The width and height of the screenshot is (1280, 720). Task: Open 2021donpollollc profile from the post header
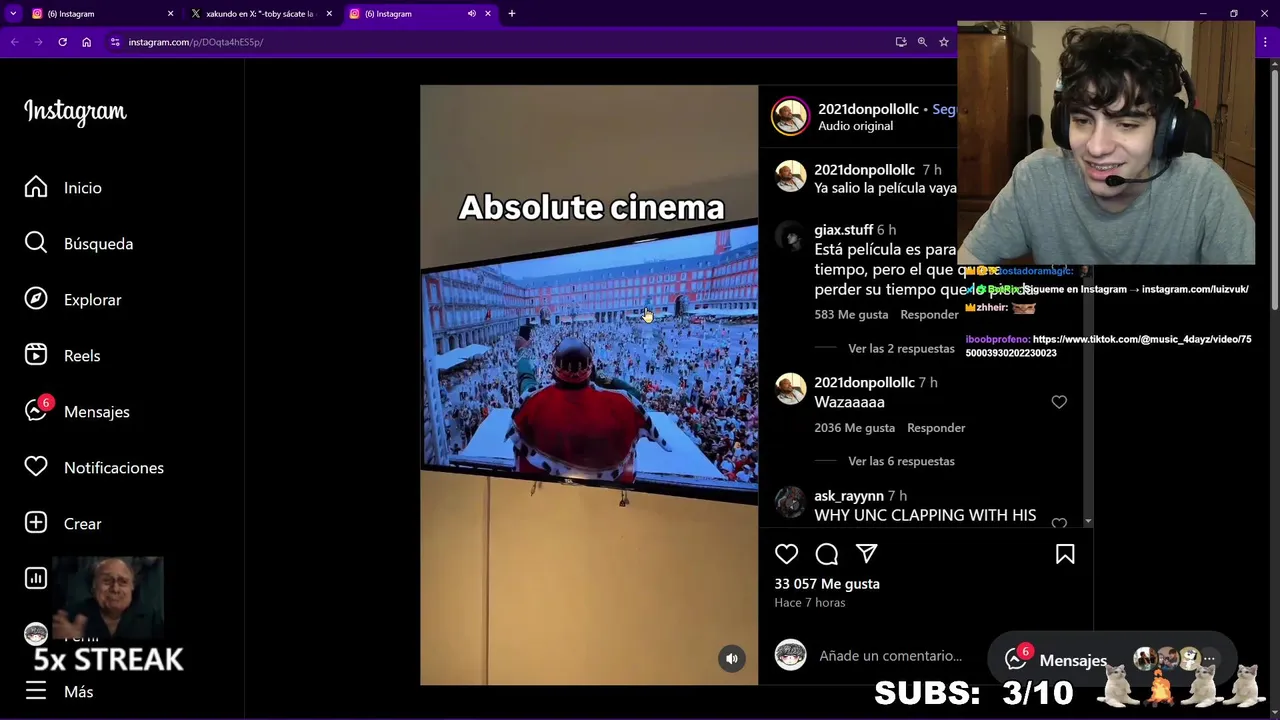pos(868,109)
